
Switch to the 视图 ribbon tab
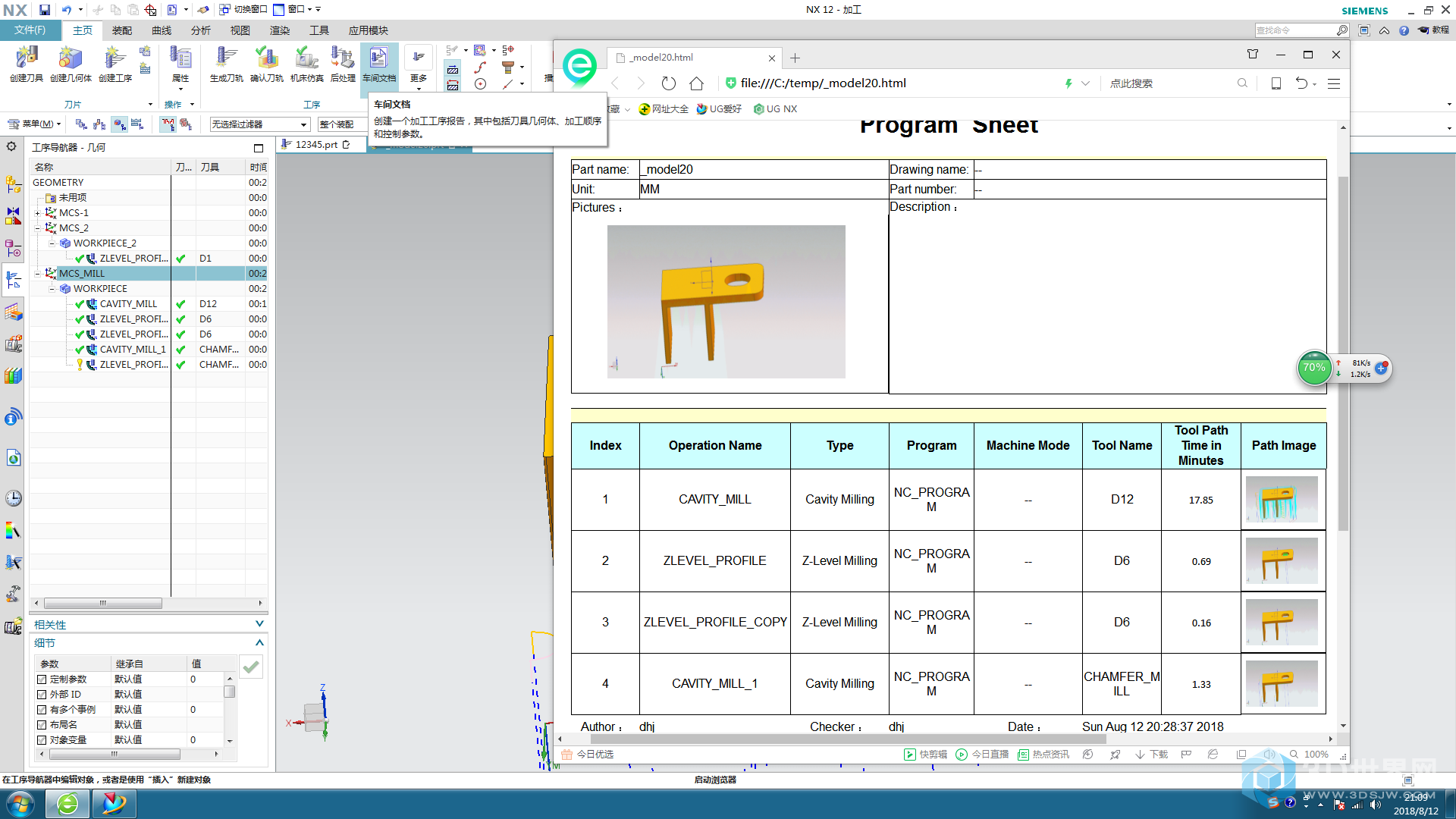coord(240,30)
